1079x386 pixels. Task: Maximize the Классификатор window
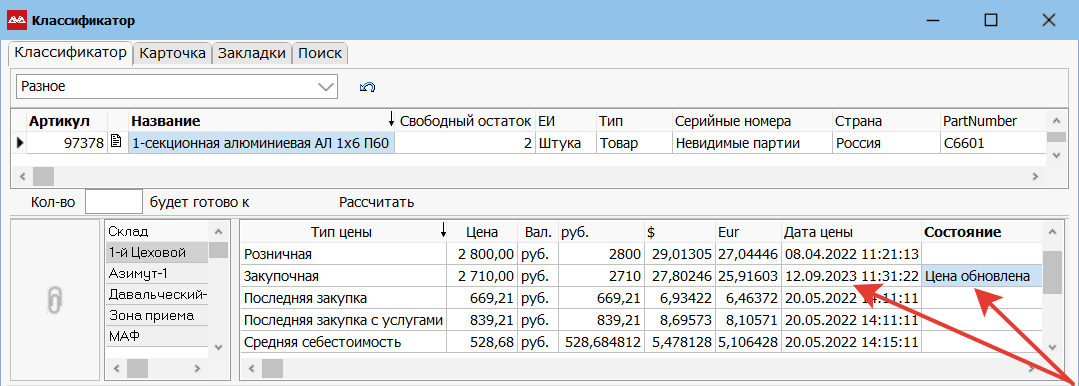(x=990, y=20)
